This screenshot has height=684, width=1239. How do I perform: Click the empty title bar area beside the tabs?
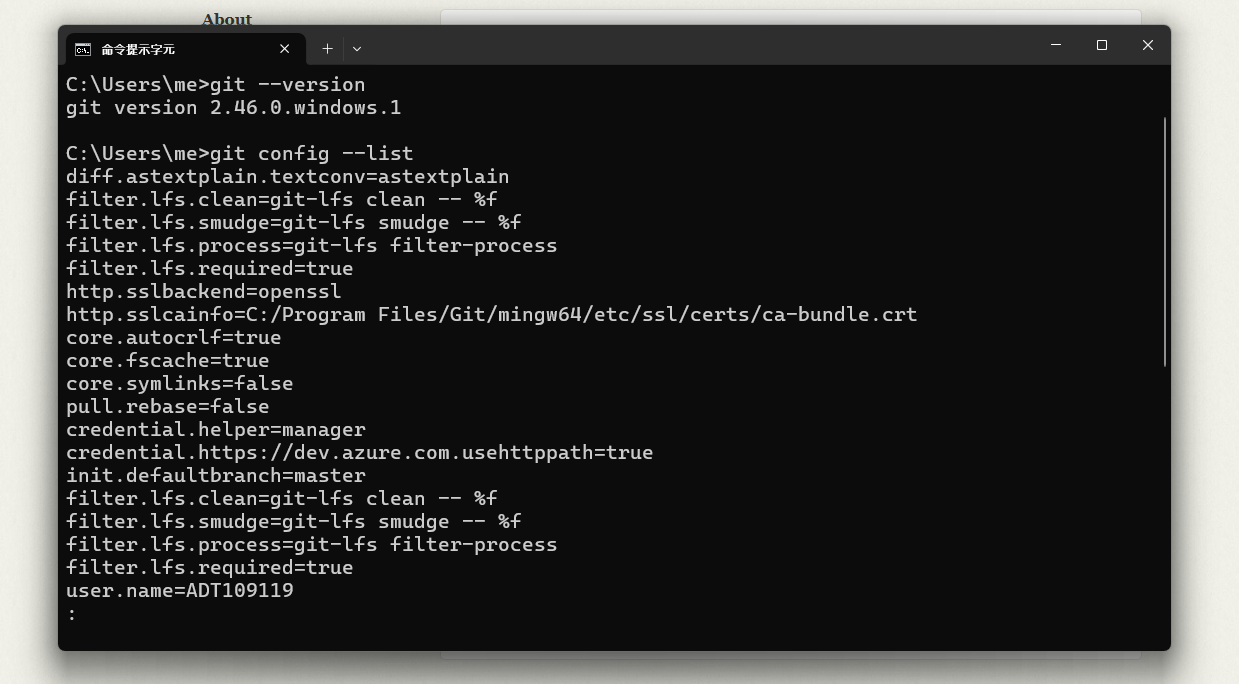[x=700, y=46]
